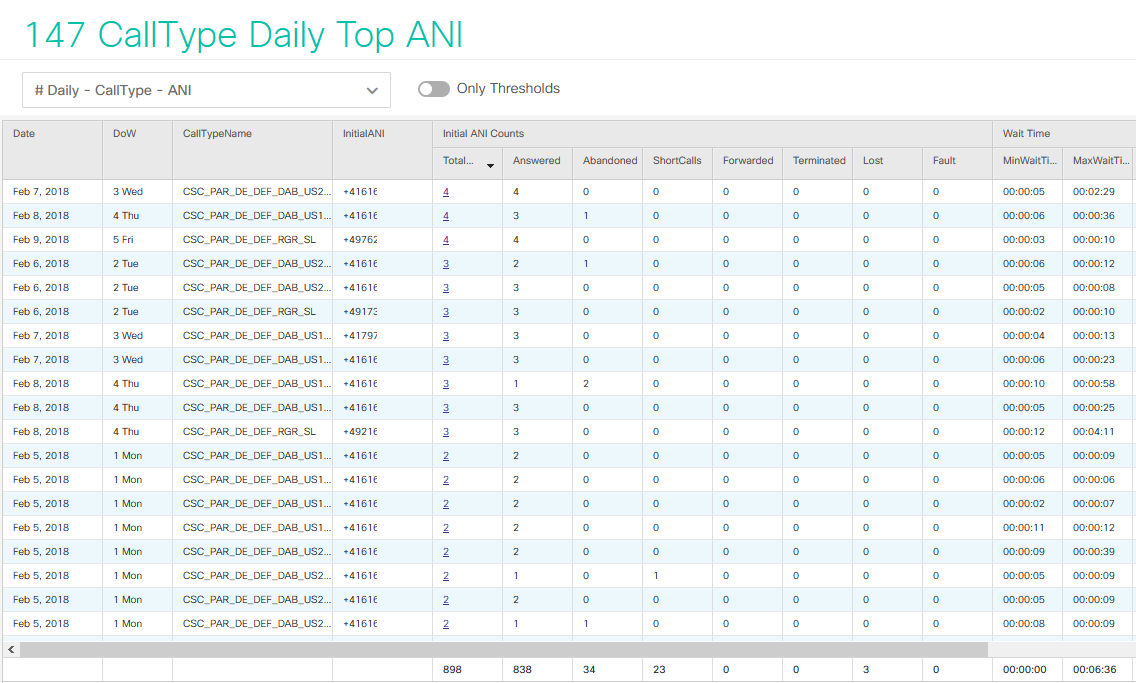Open total link 3 for +49216 row

point(446,432)
